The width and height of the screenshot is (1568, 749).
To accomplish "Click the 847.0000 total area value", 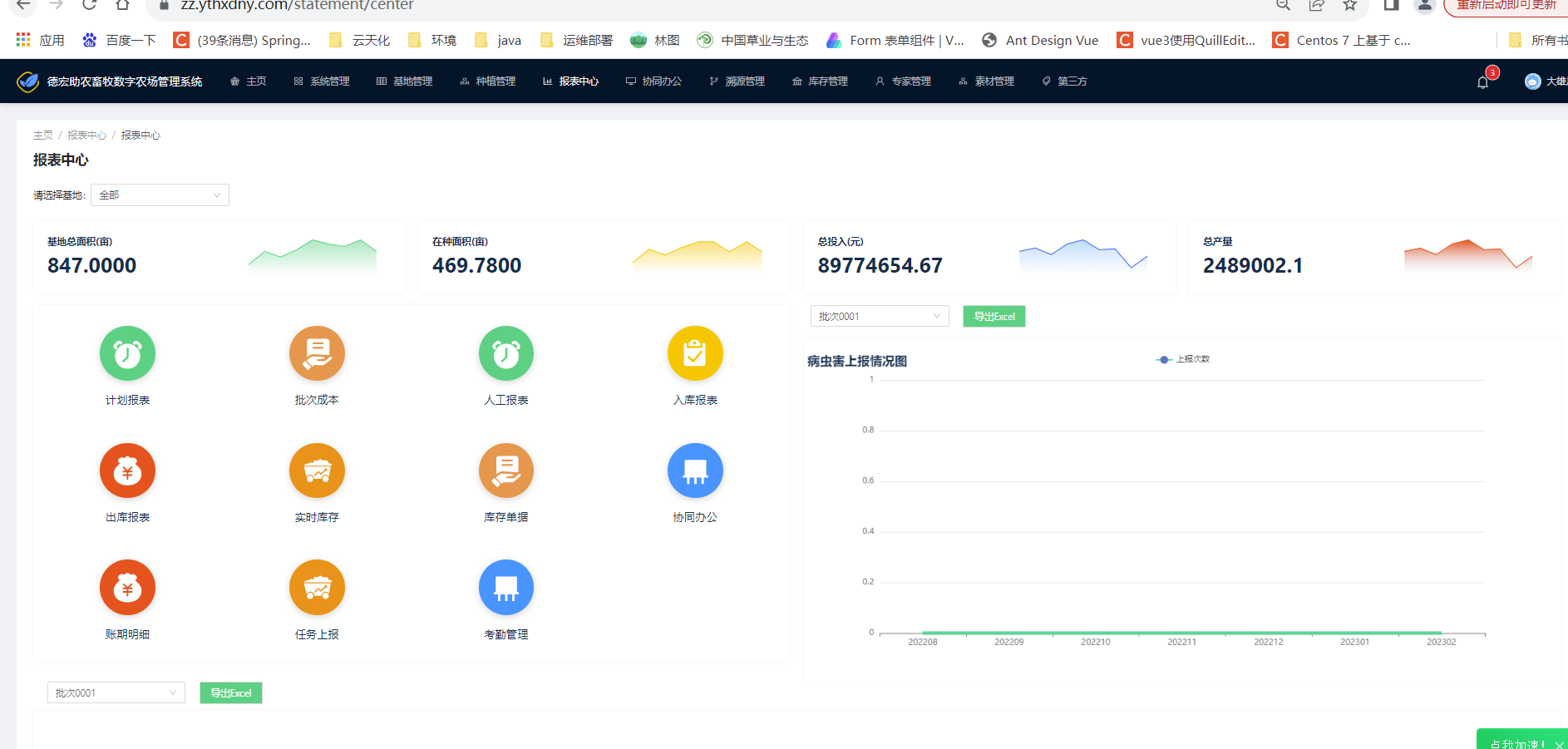I will point(92,265).
